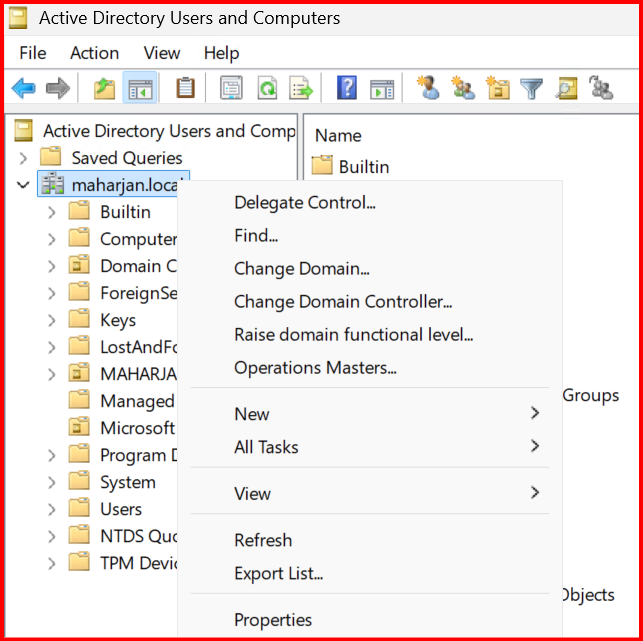The height and width of the screenshot is (641, 643).
Task: Toggle Show/Hide Console Tree toolbar icon
Action: pyautogui.click(x=138, y=89)
